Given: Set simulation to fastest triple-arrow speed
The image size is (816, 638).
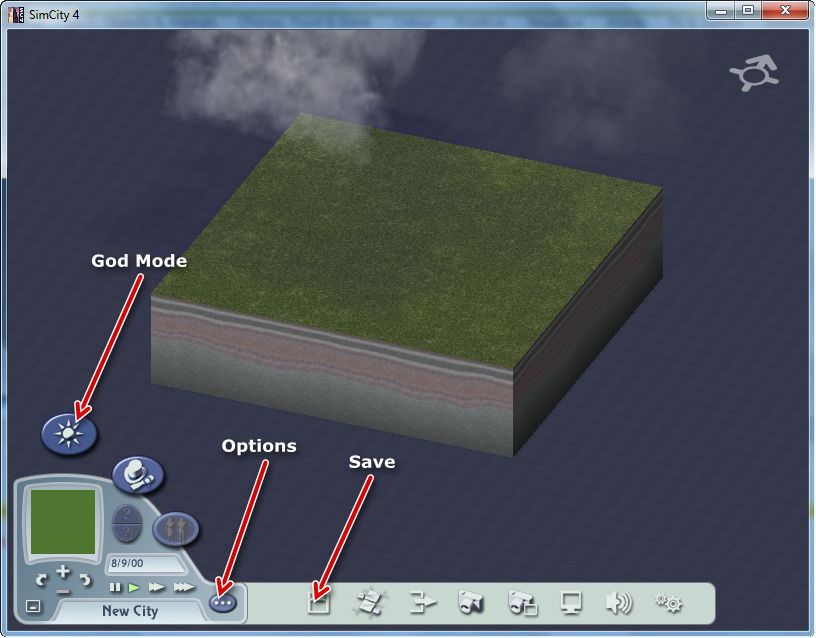Looking at the screenshot, I should tap(184, 588).
